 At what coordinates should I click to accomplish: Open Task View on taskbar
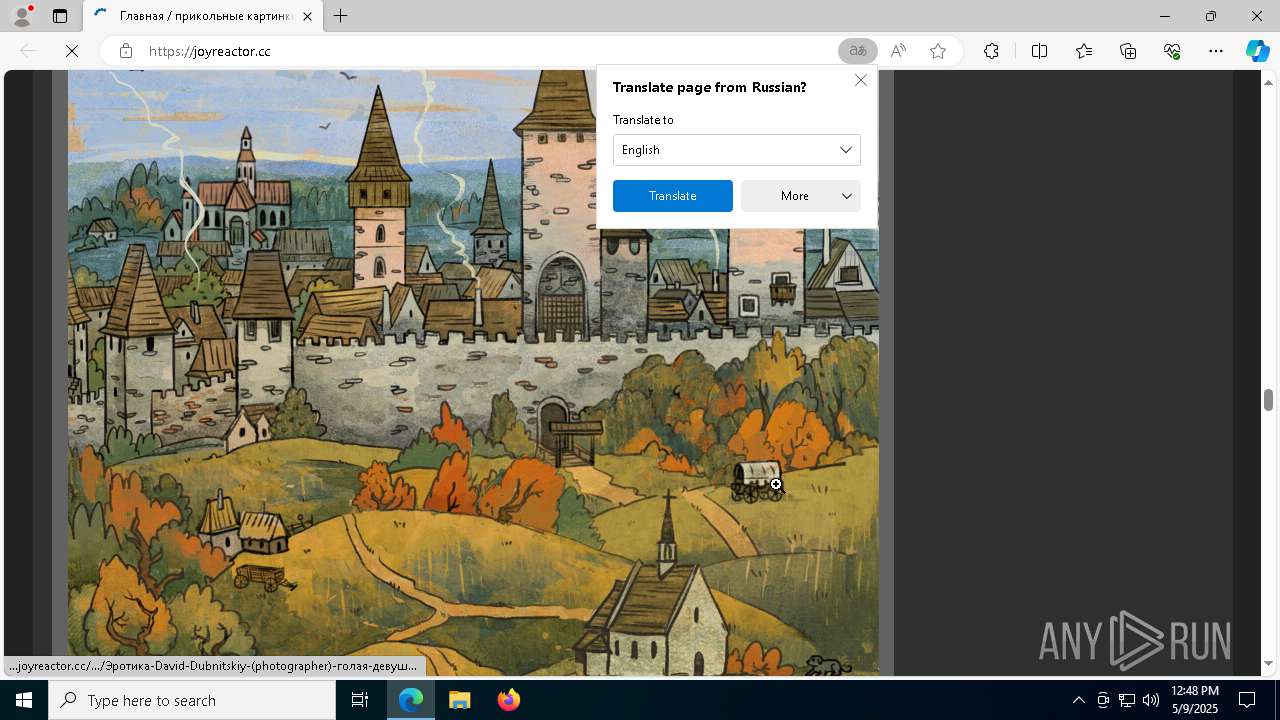[360, 700]
